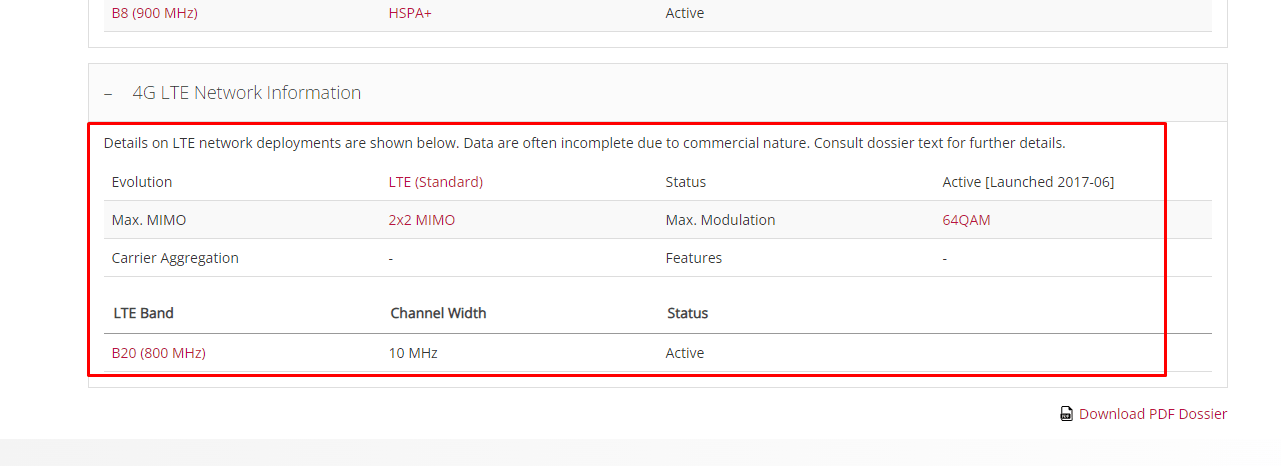The image size is (1281, 466).
Task: Click the Evolution row label
Action: [x=142, y=182]
